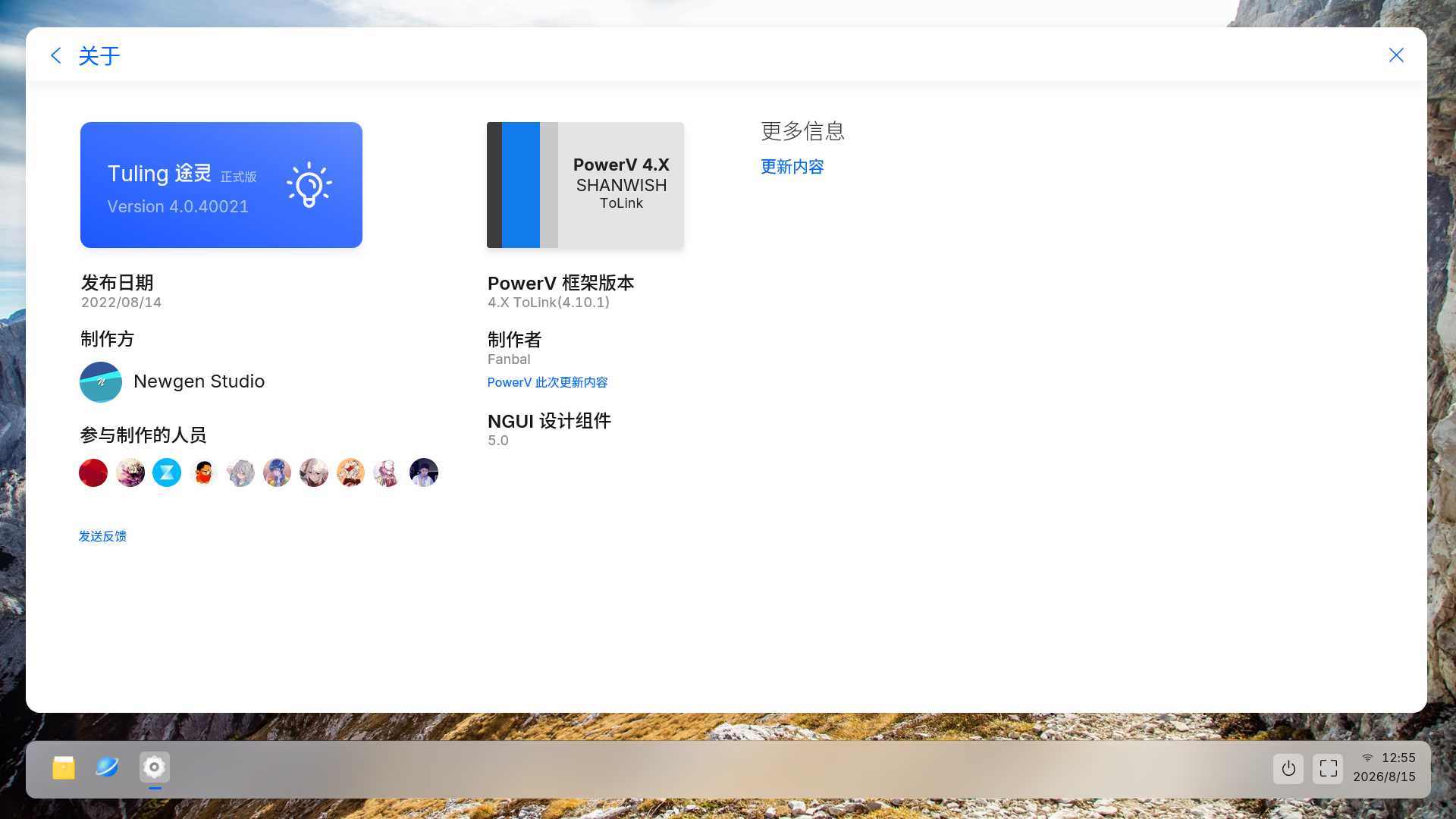
Task: Click the NGUI 设计组件 heading
Action: click(549, 421)
